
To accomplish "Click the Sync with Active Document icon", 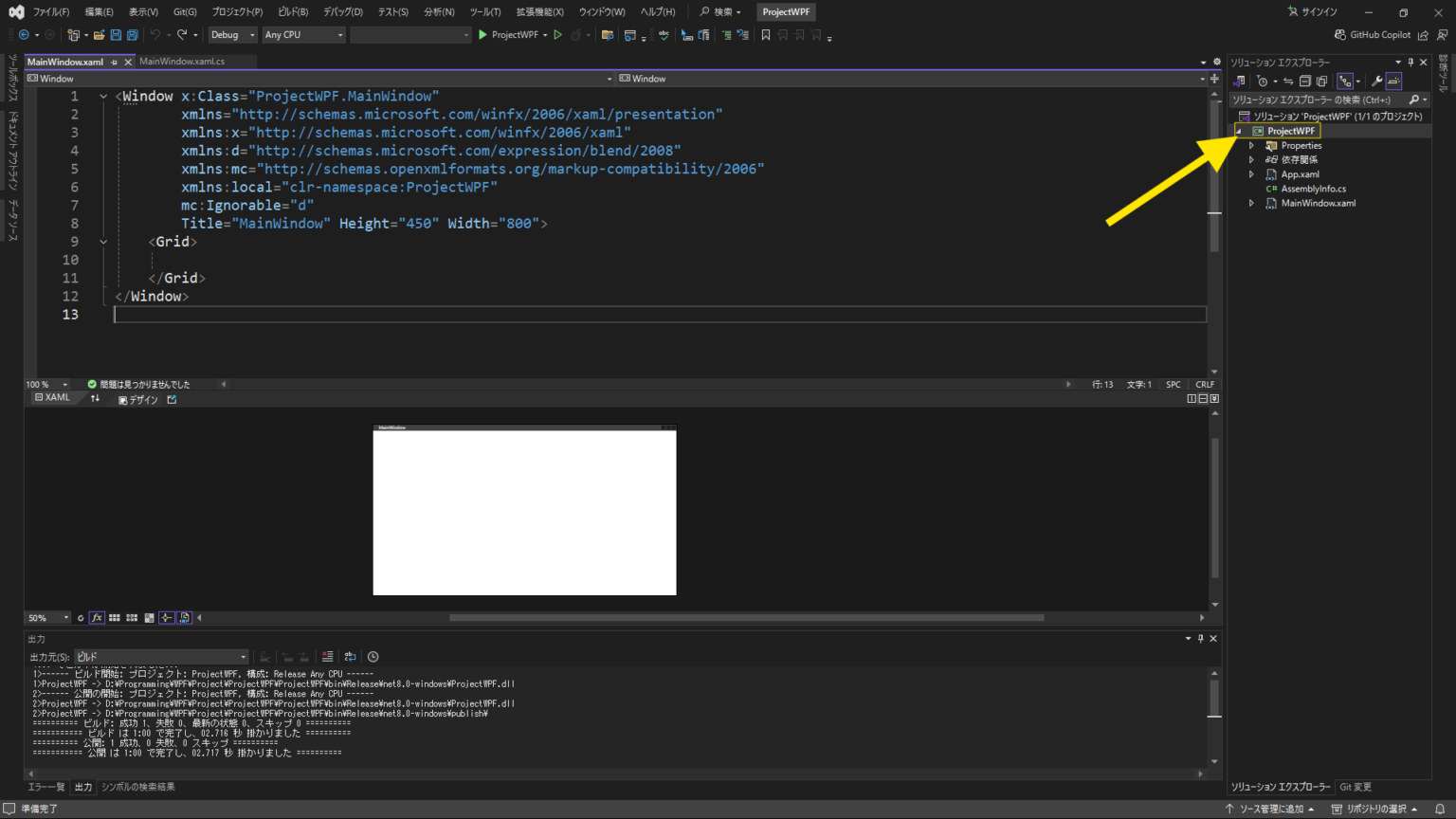I will pos(1288,81).
